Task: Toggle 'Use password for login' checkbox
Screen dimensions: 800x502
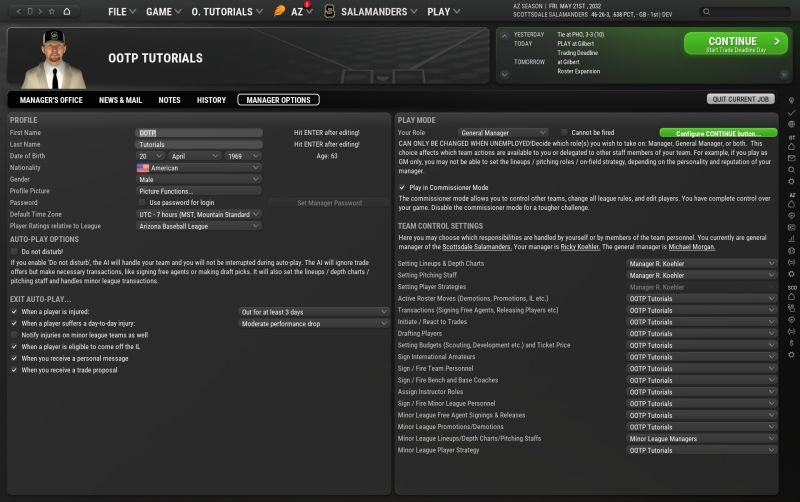Action: 142,203
